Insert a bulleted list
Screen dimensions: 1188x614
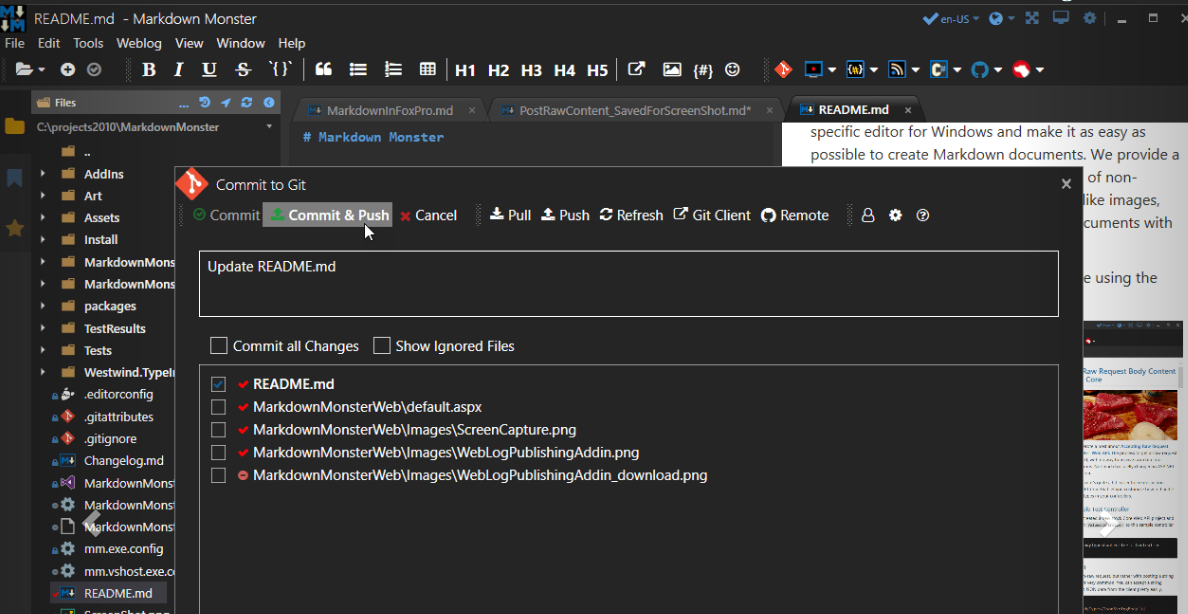[358, 70]
